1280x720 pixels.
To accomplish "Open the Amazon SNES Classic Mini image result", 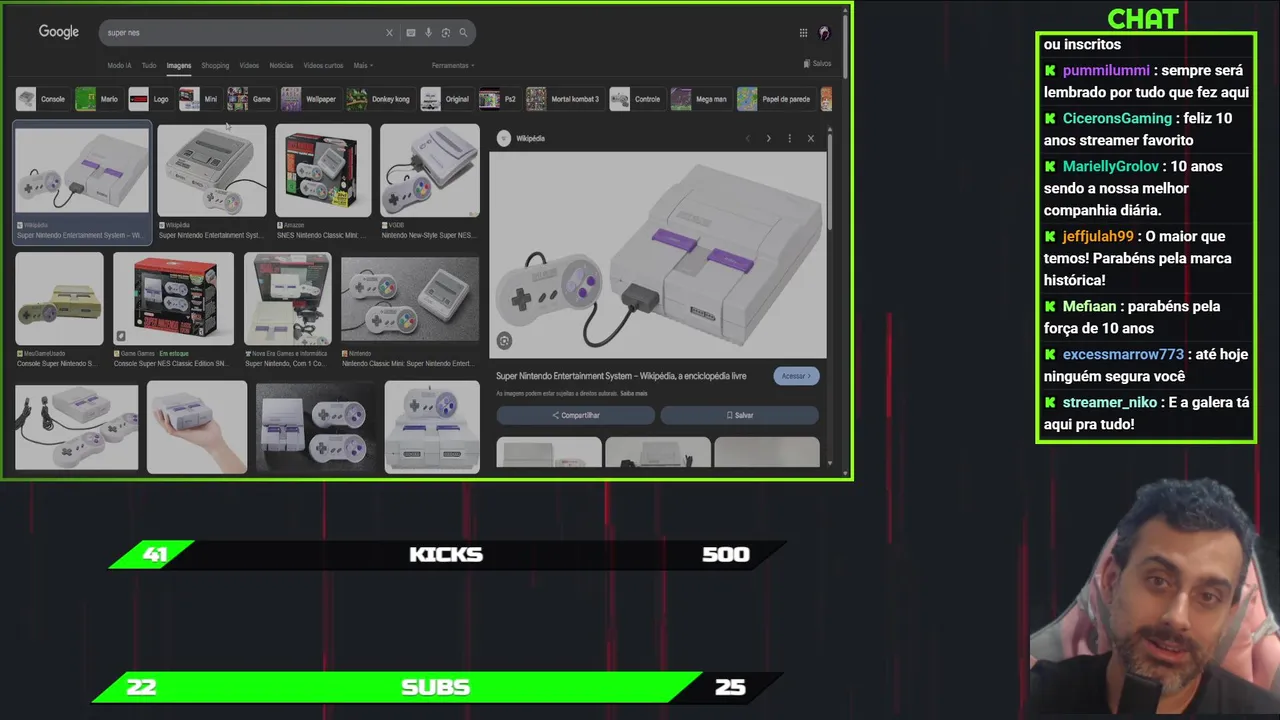I will click(x=323, y=170).
